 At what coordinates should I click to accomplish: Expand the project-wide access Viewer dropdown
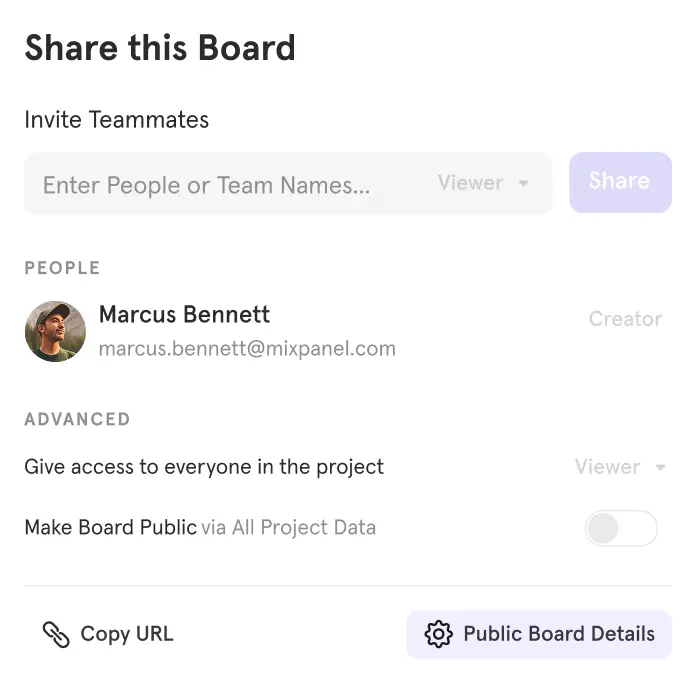[x=620, y=467]
